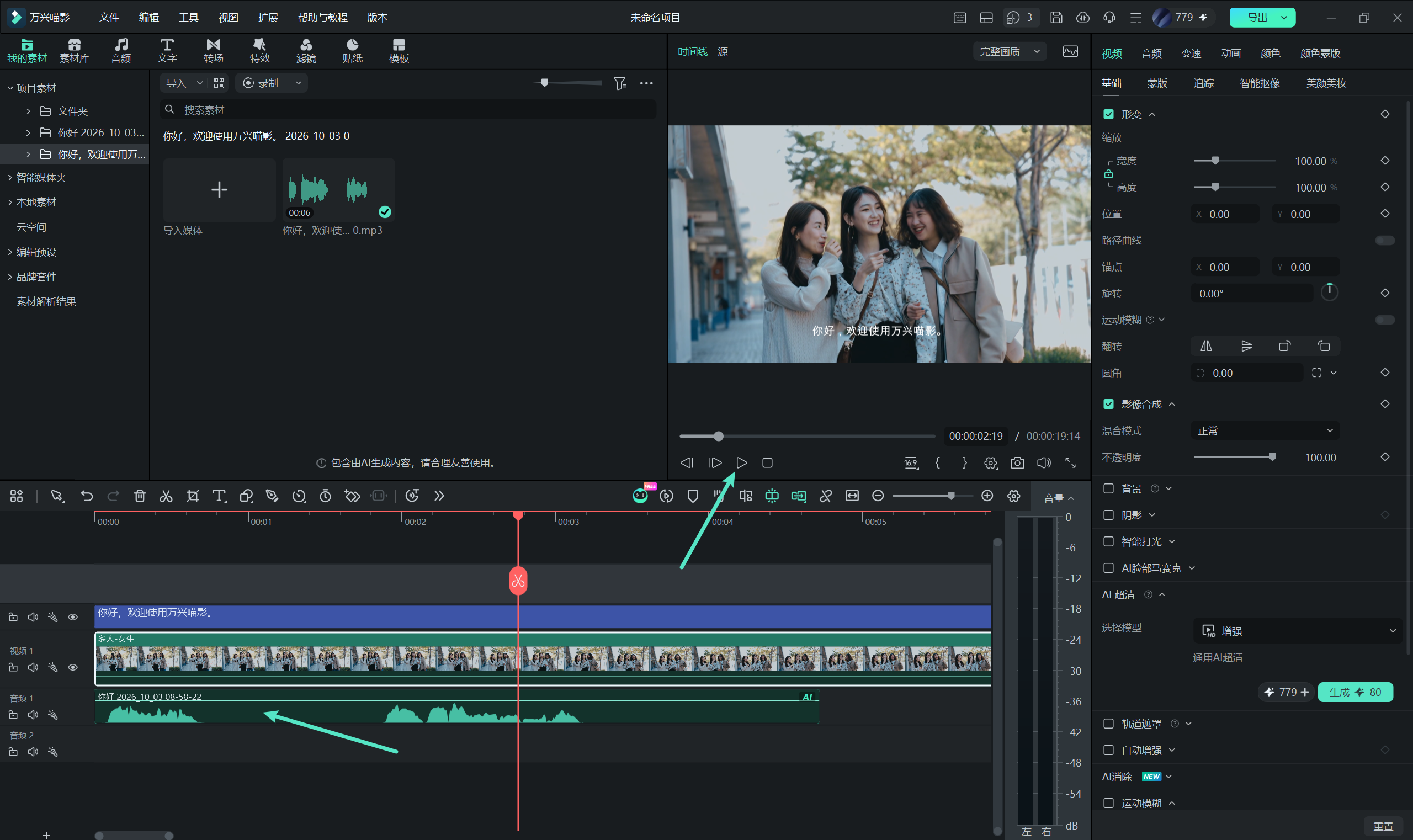Click the split scissors tool in timeline toolbar
This screenshot has width=1413, height=840.
(166, 496)
